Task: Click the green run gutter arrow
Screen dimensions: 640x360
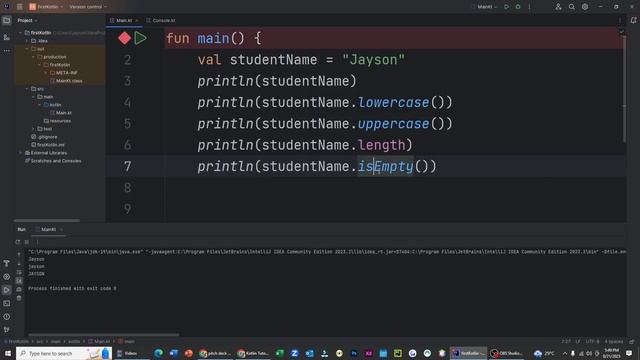Action: (140, 38)
